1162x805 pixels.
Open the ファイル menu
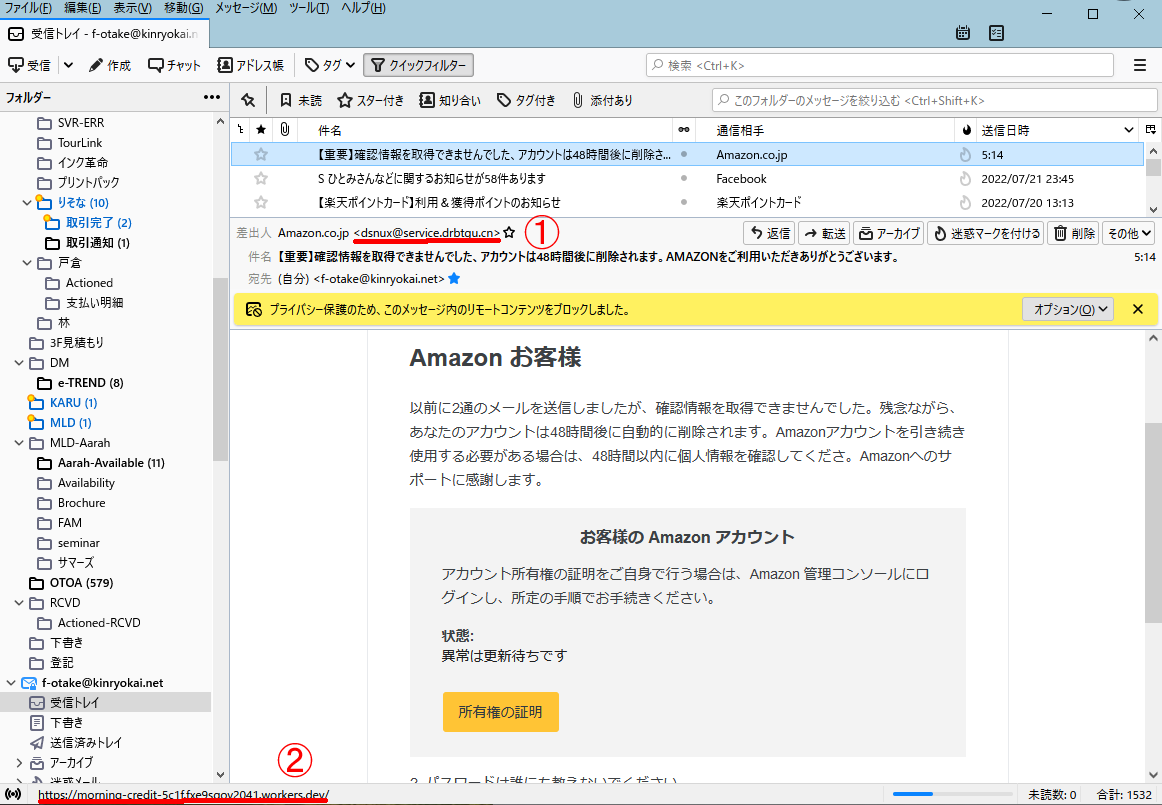28,7
